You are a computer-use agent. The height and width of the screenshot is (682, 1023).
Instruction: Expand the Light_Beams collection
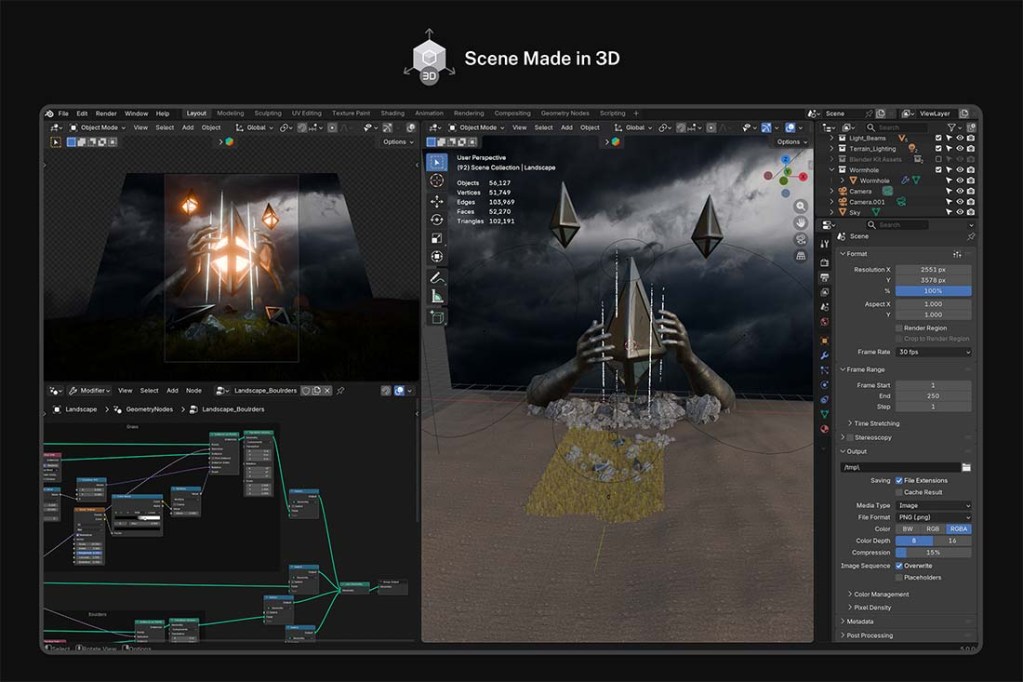coord(832,138)
